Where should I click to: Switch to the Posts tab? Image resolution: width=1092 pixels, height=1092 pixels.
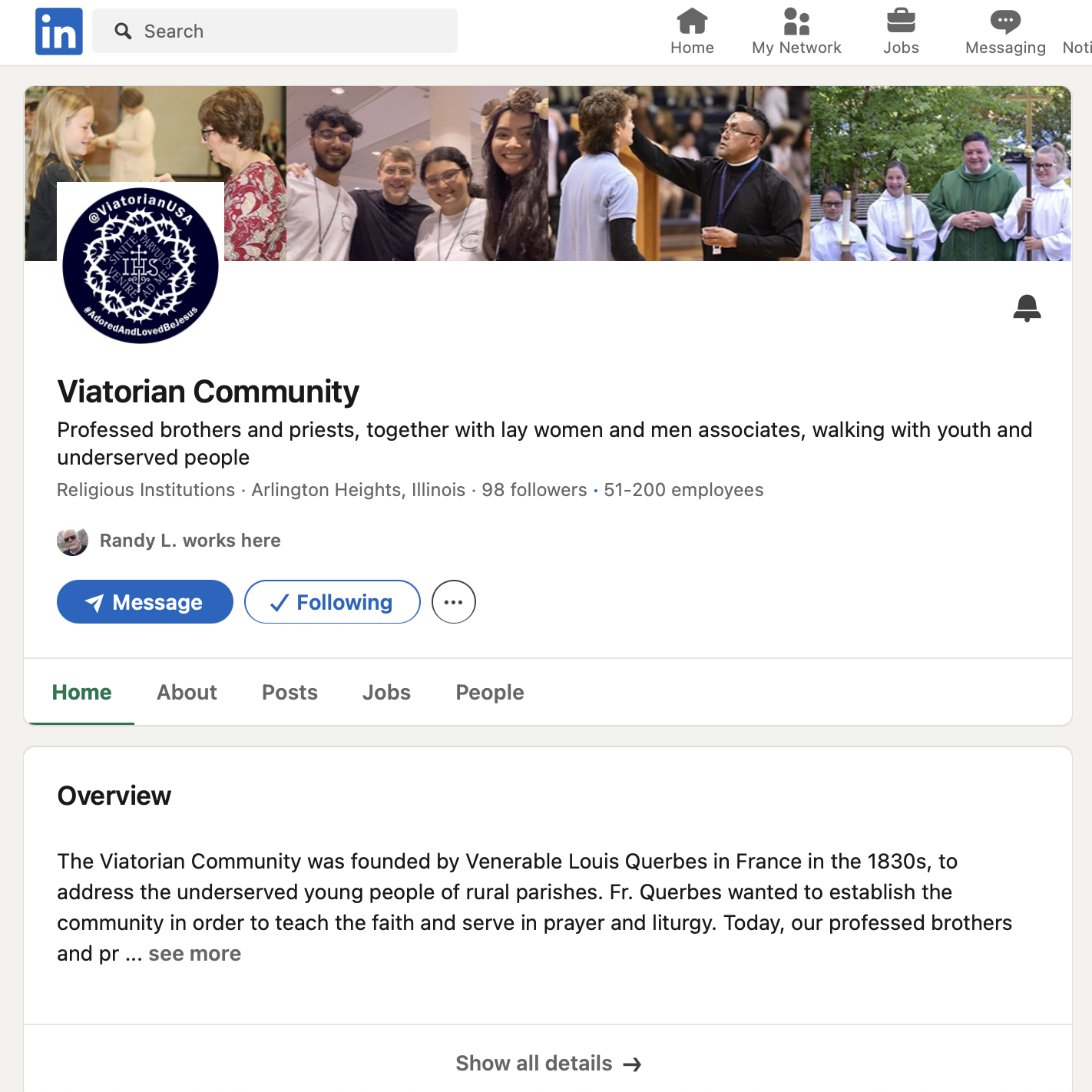pos(290,693)
